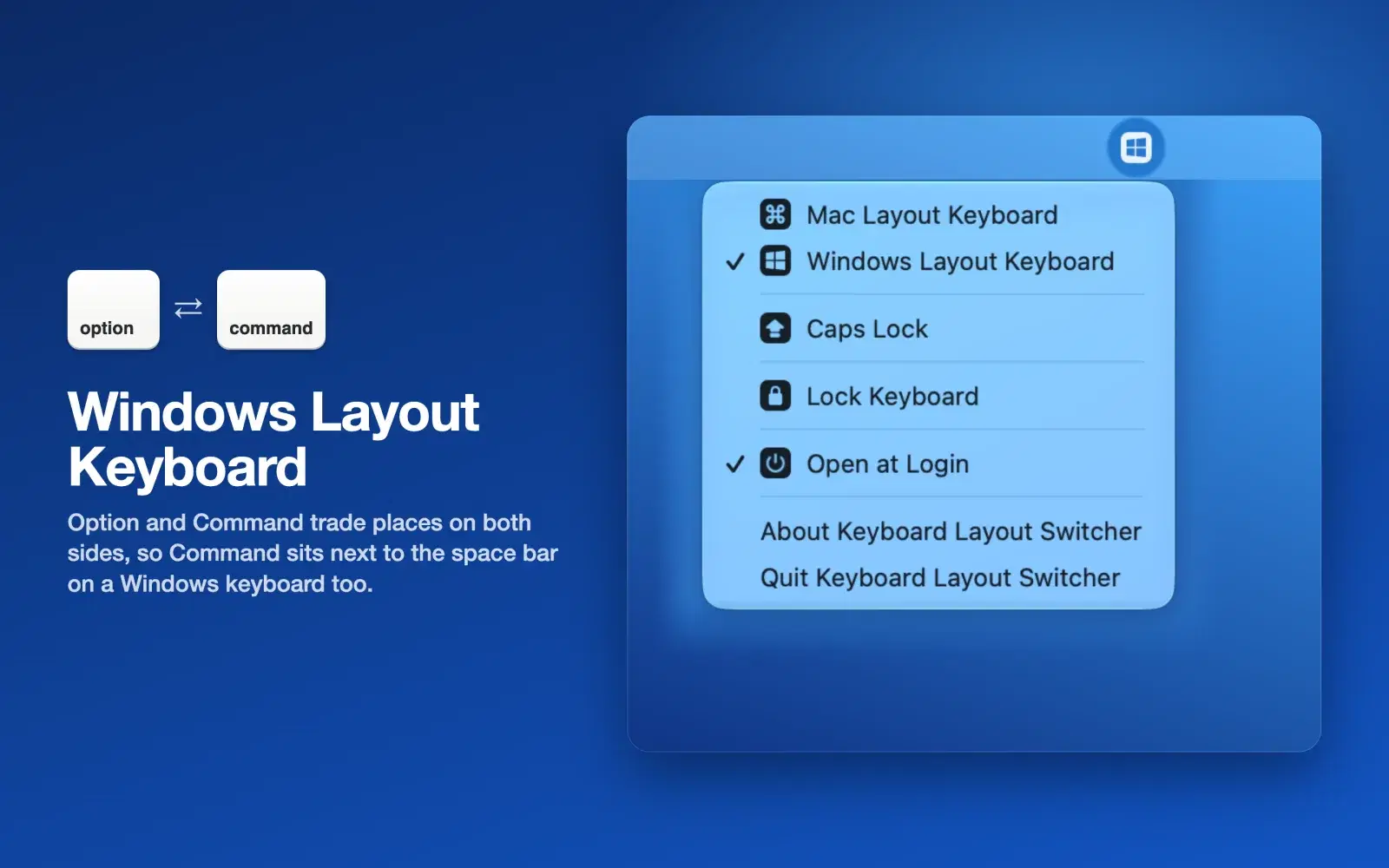The width and height of the screenshot is (1389, 868).
Task: Click the Windows icon beside Windows Layout Keyboard
Action: [x=775, y=260]
